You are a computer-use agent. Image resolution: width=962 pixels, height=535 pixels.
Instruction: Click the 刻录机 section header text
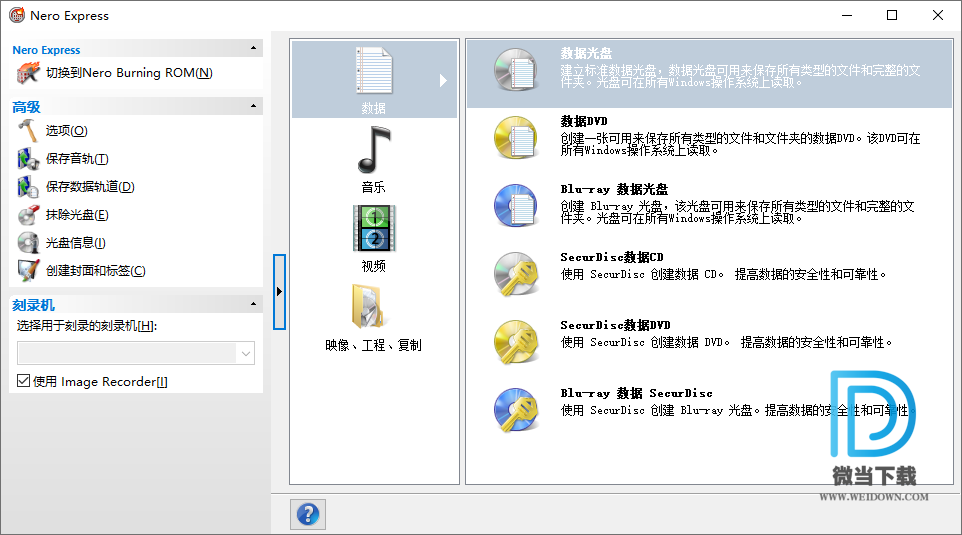(x=34, y=305)
